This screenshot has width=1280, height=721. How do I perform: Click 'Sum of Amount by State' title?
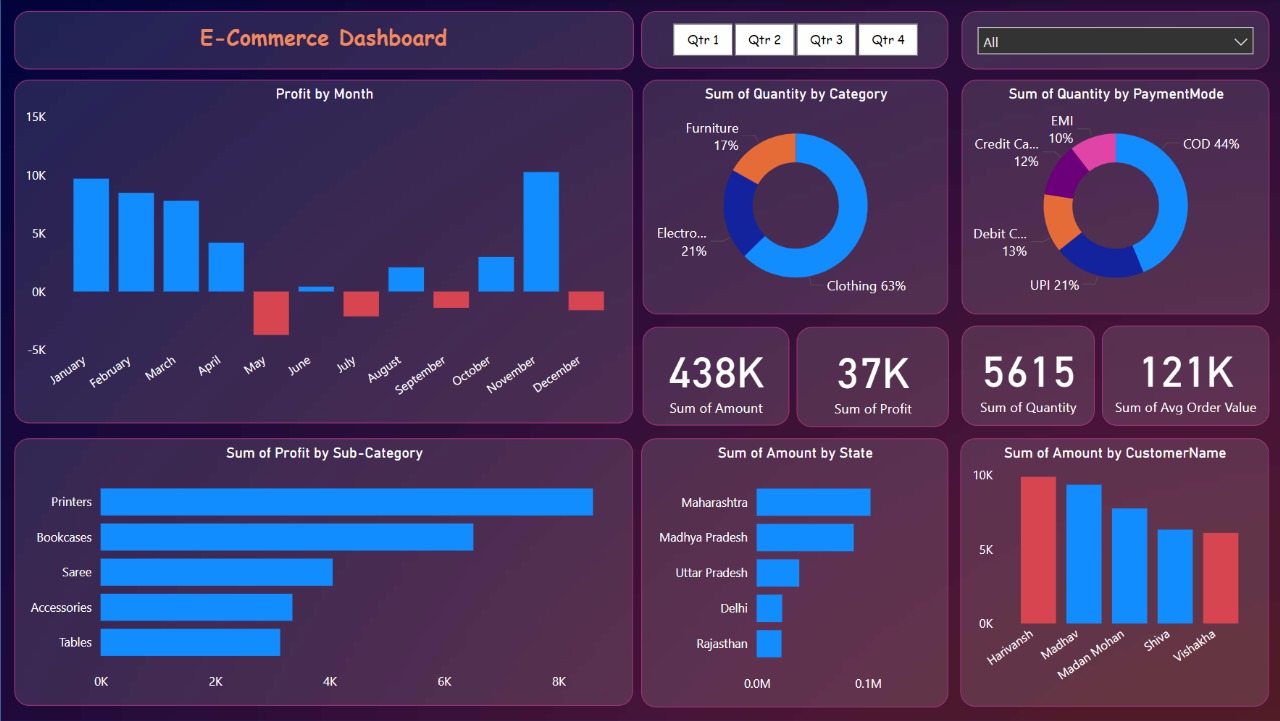pos(795,453)
